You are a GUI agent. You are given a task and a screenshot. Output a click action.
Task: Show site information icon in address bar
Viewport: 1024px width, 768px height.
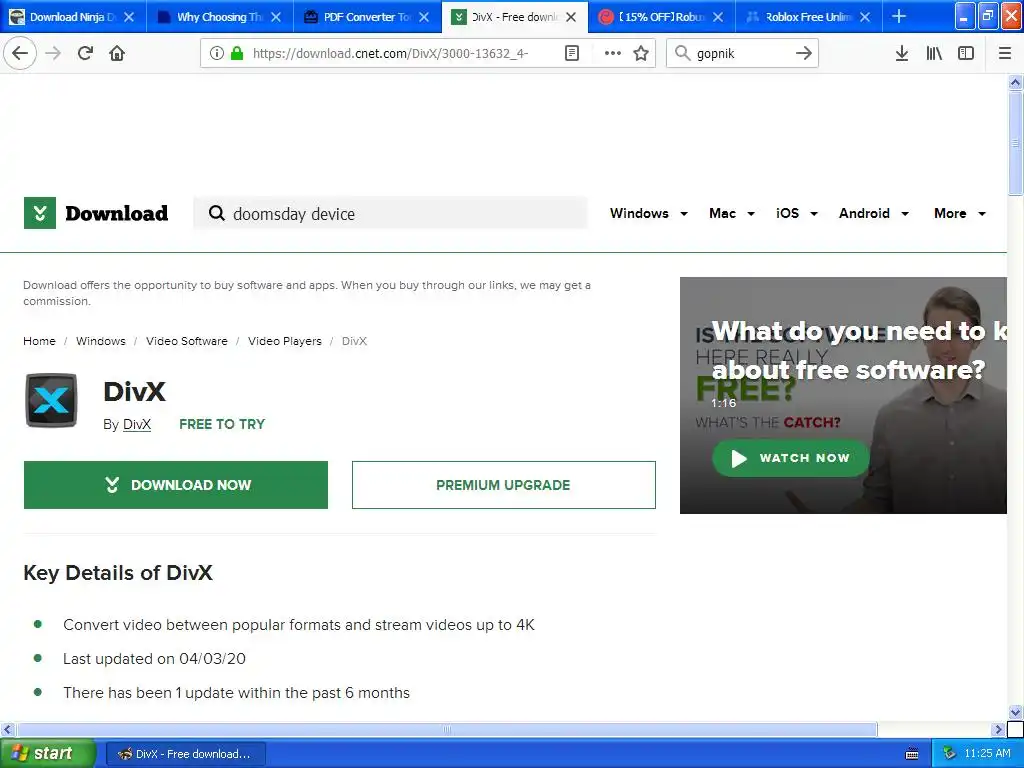point(217,53)
